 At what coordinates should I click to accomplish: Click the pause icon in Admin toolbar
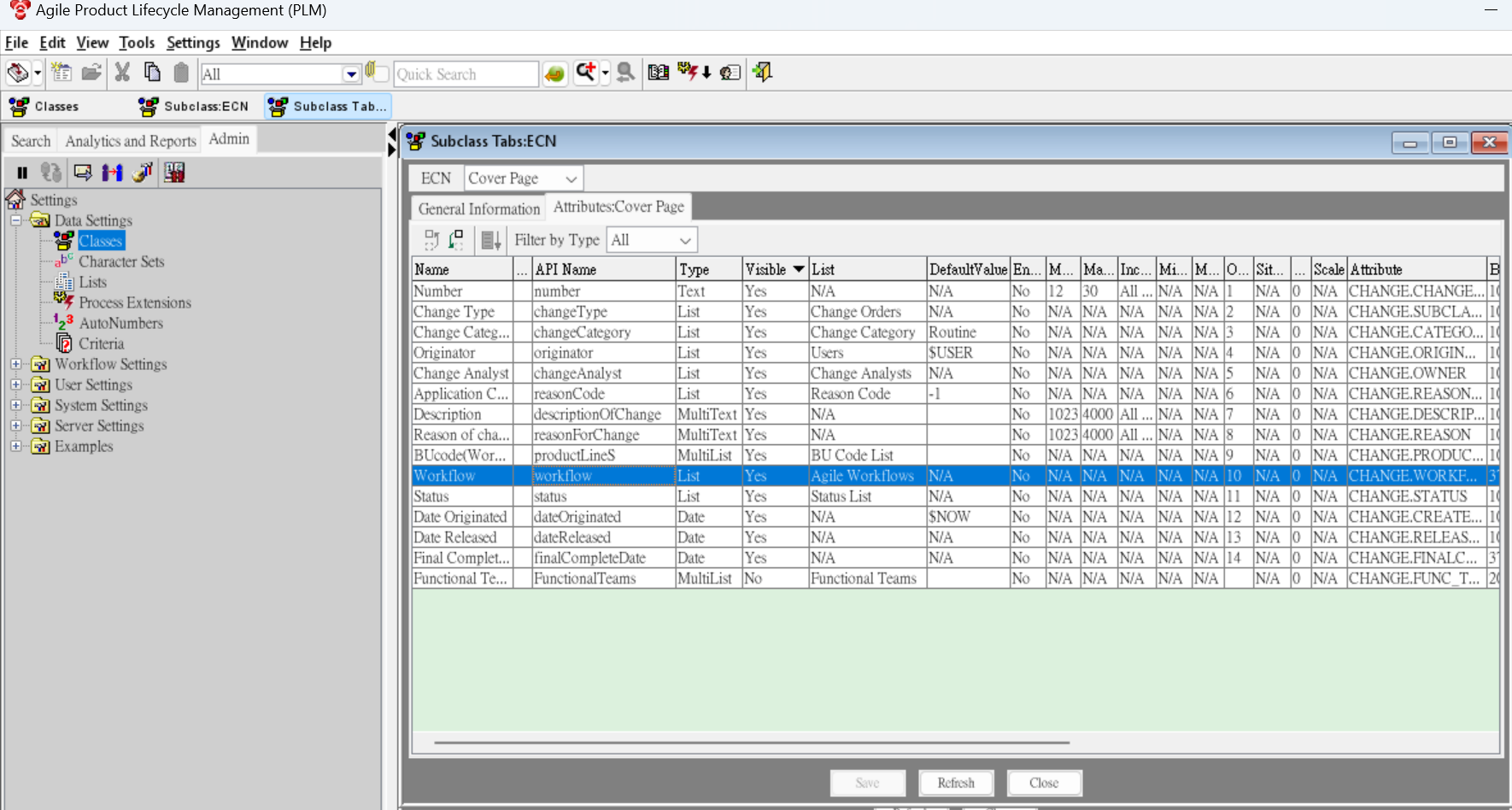pyautogui.click(x=22, y=173)
